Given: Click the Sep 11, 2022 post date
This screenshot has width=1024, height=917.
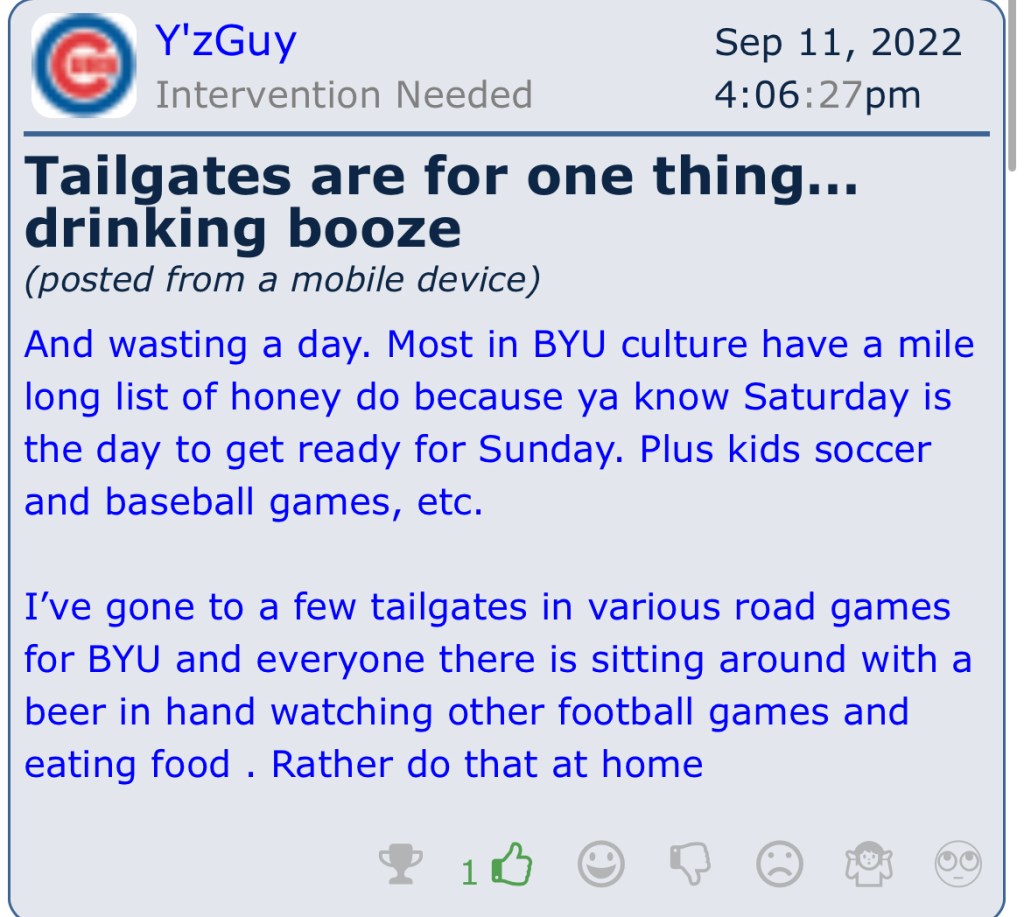Looking at the screenshot, I should click(x=838, y=42).
